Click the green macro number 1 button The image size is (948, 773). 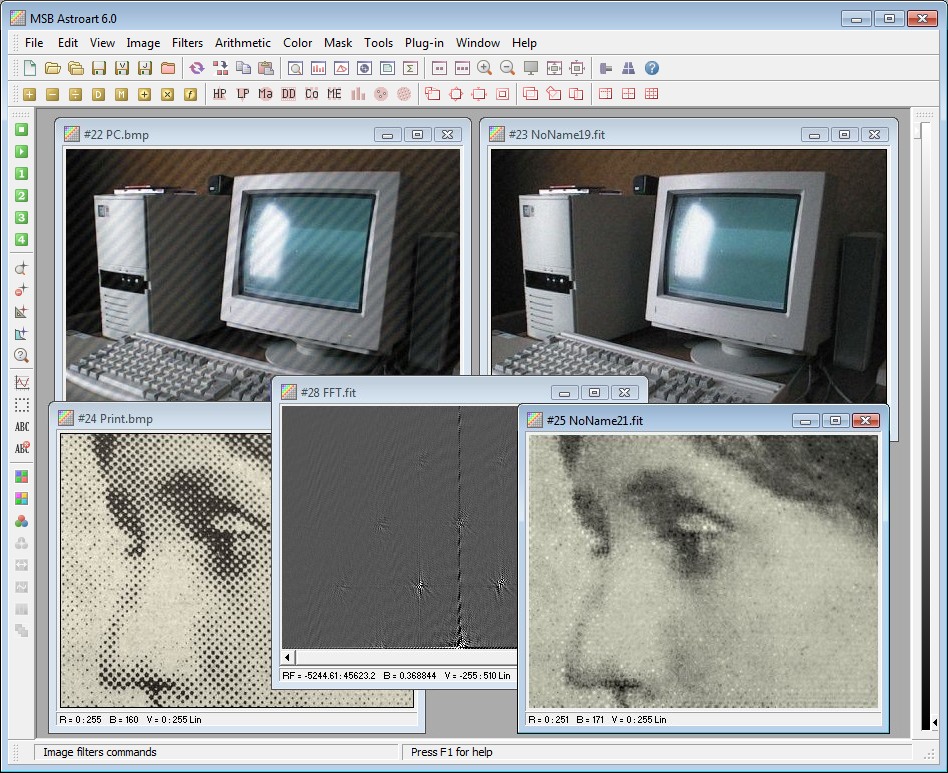(x=21, y=174)
